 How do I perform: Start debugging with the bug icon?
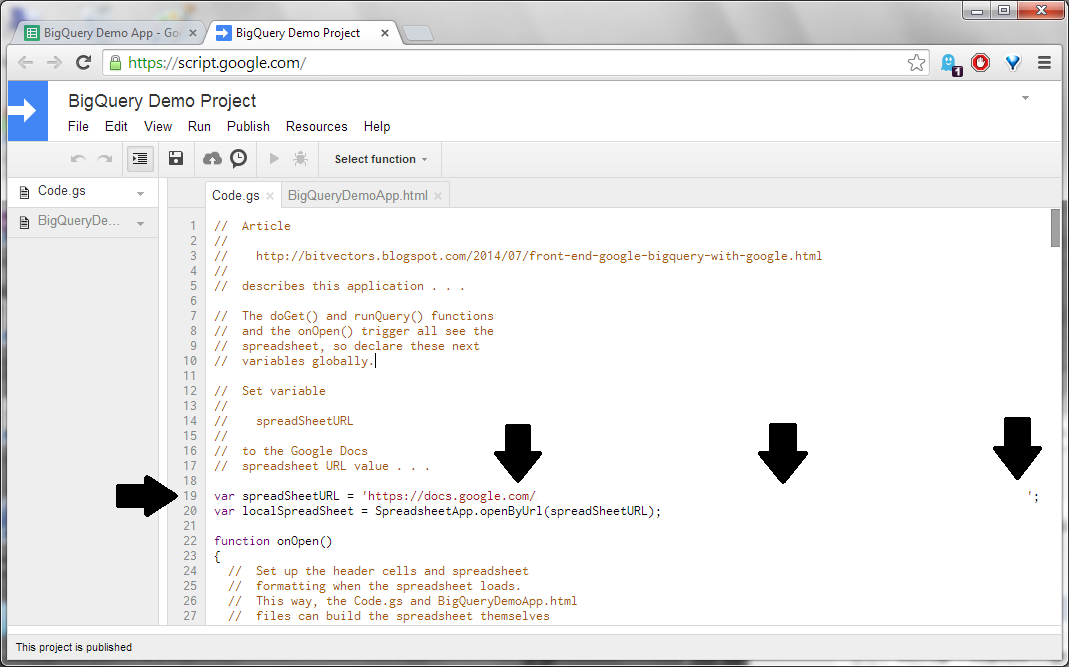(298, 158)
